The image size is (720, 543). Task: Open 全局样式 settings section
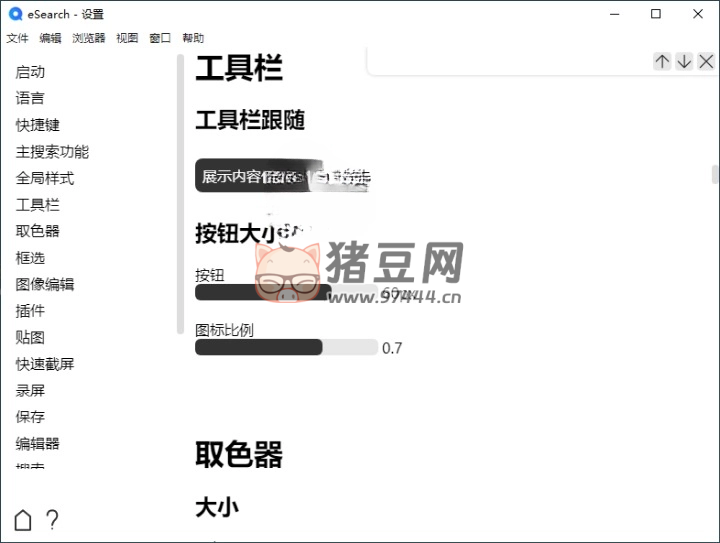pos(45,178)
